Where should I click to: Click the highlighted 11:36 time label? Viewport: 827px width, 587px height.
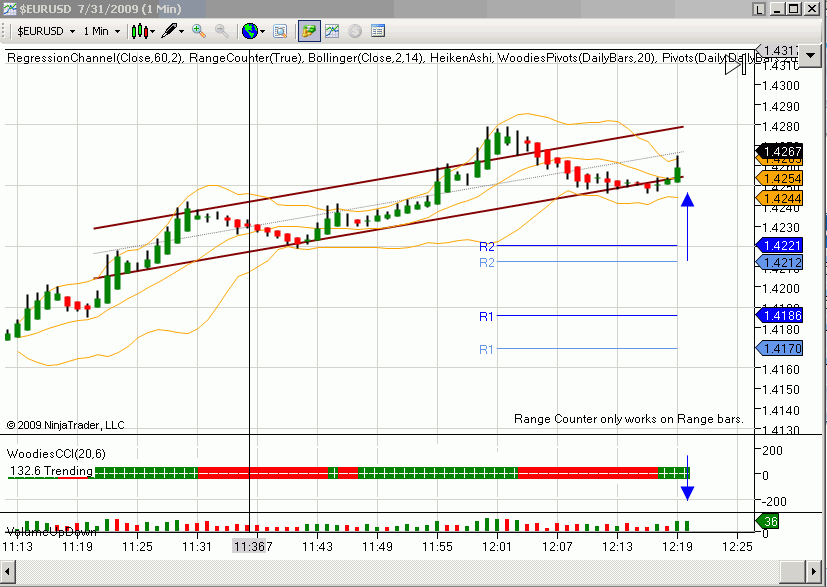coord(249,546)
